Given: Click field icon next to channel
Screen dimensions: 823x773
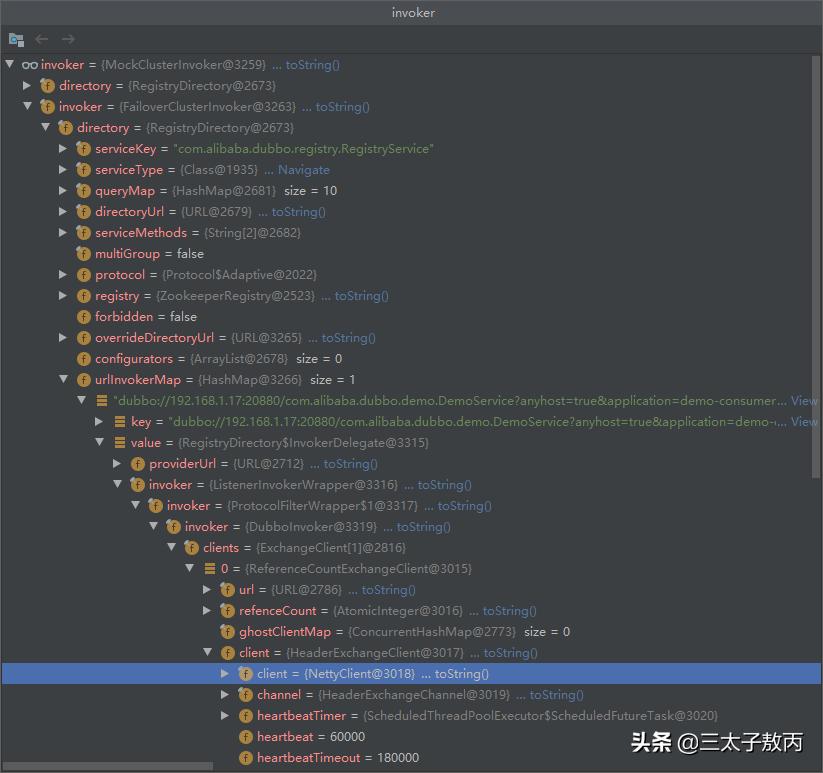Looking at the screenshot, I should click(x=245, y=695).
